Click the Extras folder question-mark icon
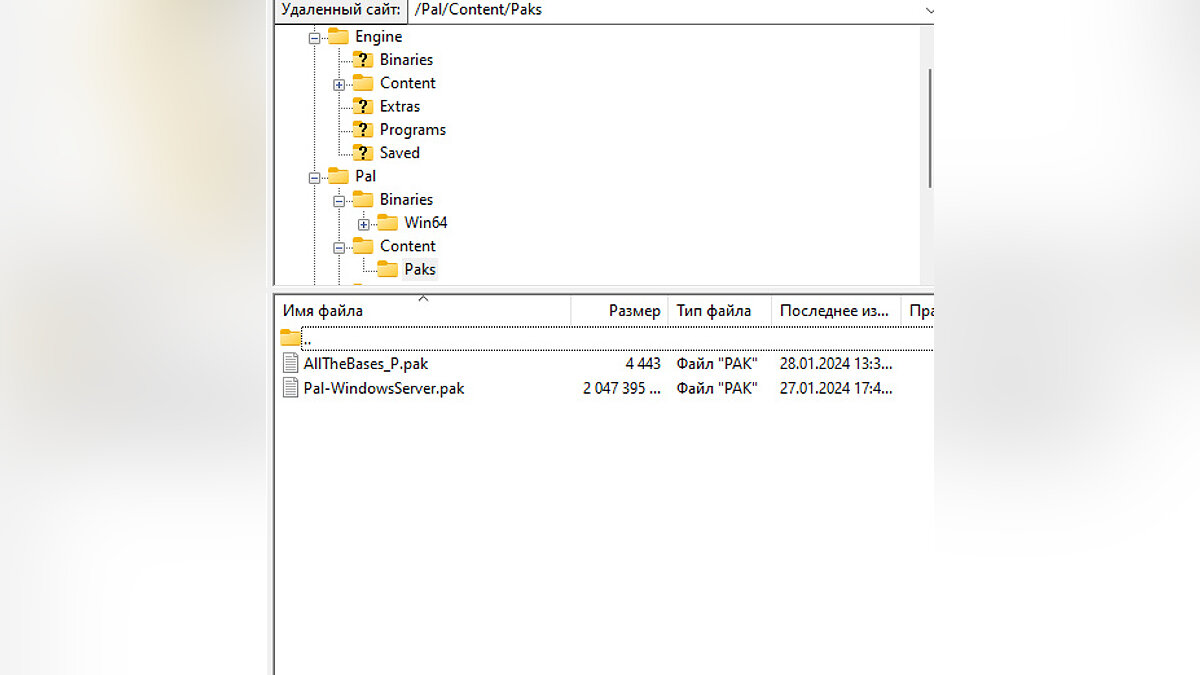Viewport: 1200px width, 675px height. 362,106
